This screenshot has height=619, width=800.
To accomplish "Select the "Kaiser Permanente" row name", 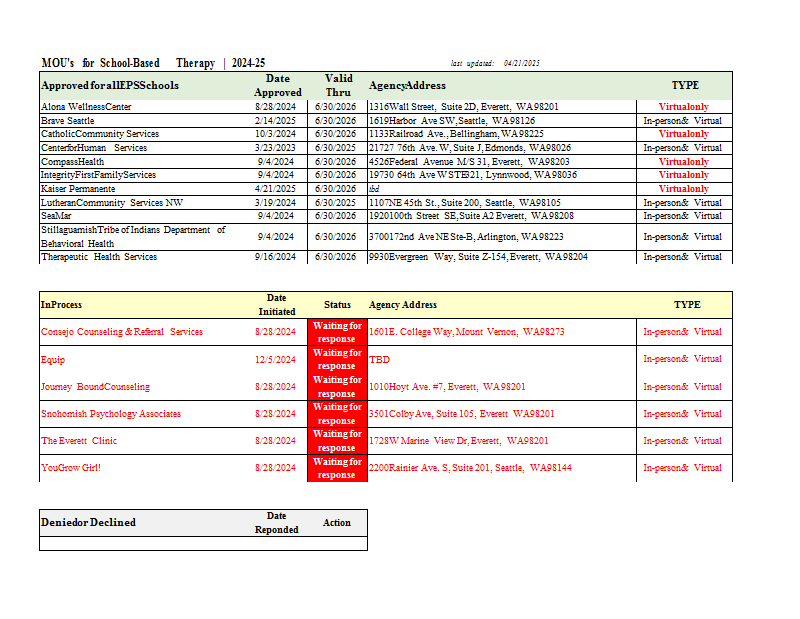I will pos(78,188).
